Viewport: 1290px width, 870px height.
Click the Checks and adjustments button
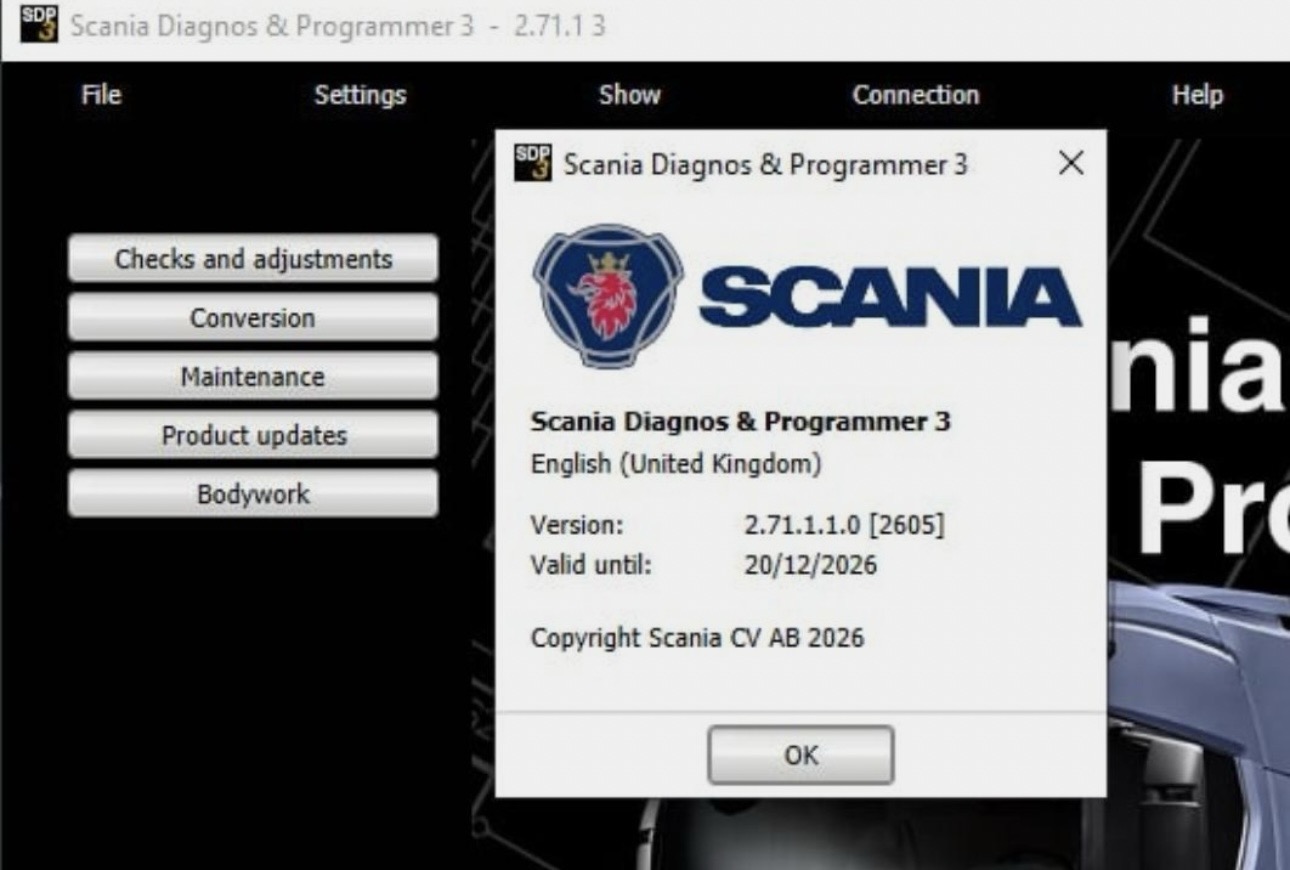[253, 259]
